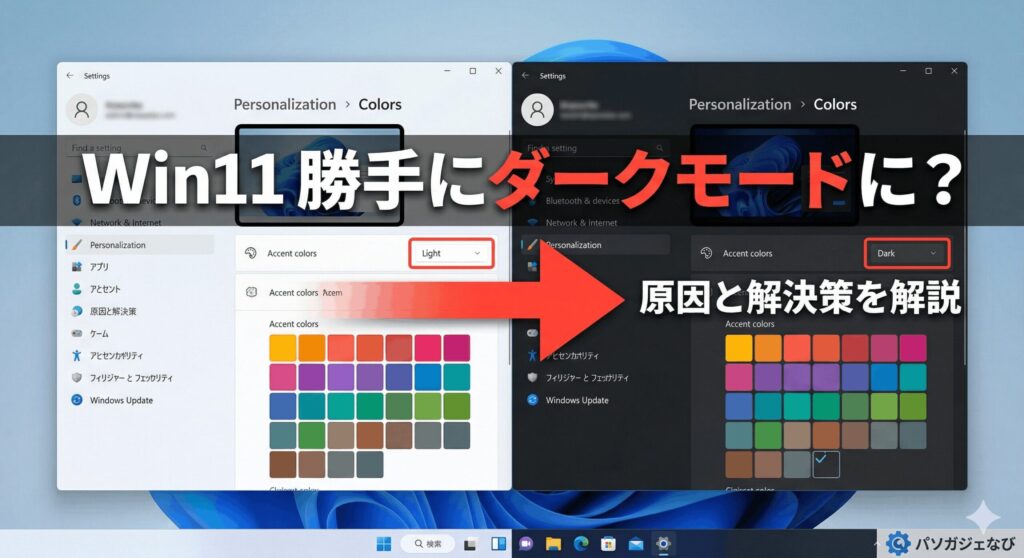Click the Personalization breadcrumb in the dark window
The image size is (1024, 558).
pyautogui.click(x=740, y=104)
